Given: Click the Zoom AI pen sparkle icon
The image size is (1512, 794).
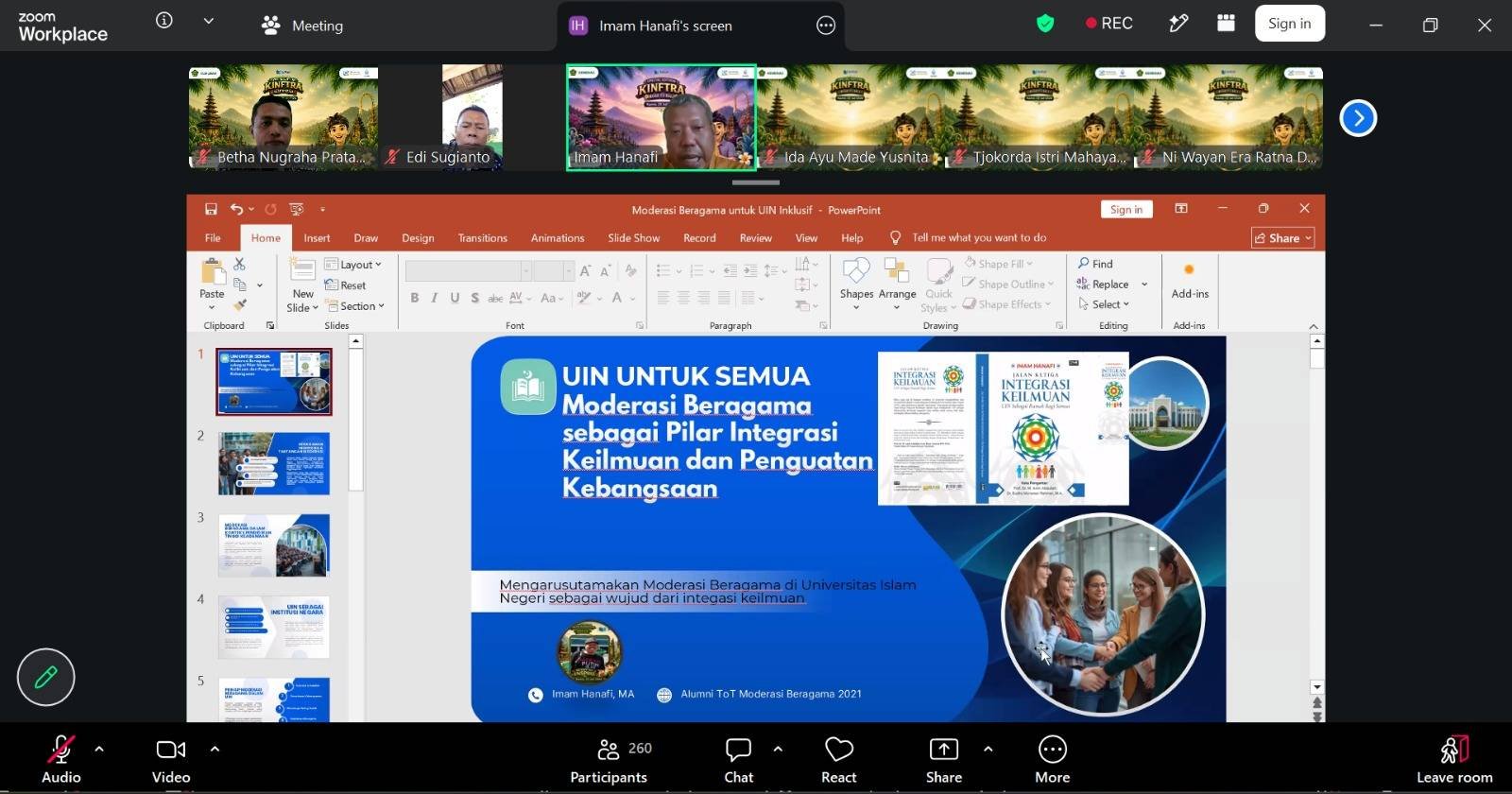Looking at the screenshot, I should (x=1178, y=24).
